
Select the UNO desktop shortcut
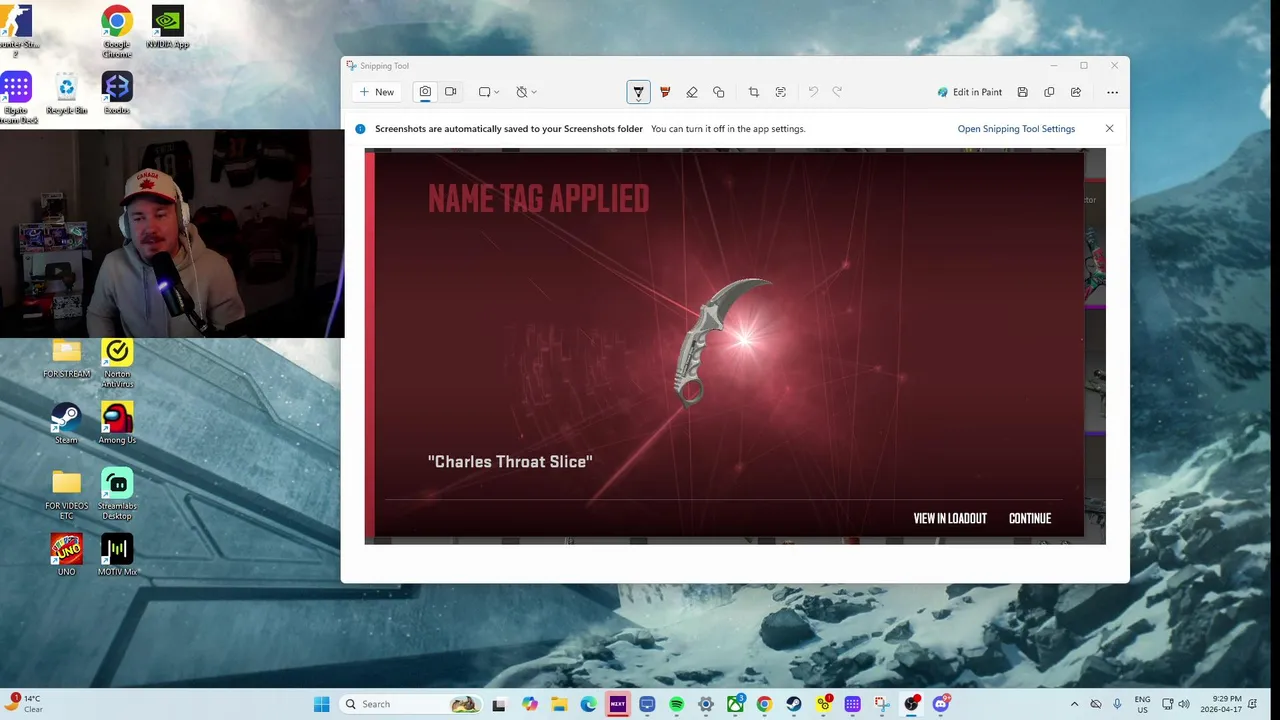pyautogui.click(x=66, y=555)
